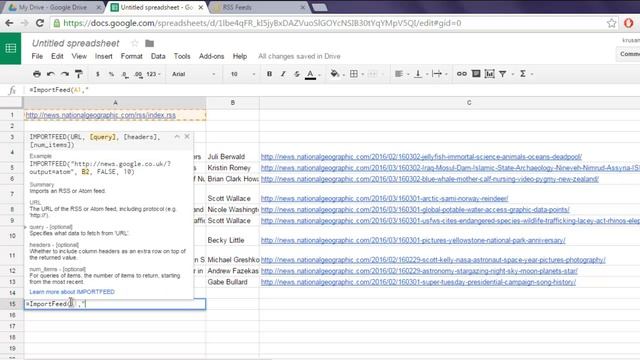Open the File menu
This screenshot has height=360, width=640.
point(37,56)
